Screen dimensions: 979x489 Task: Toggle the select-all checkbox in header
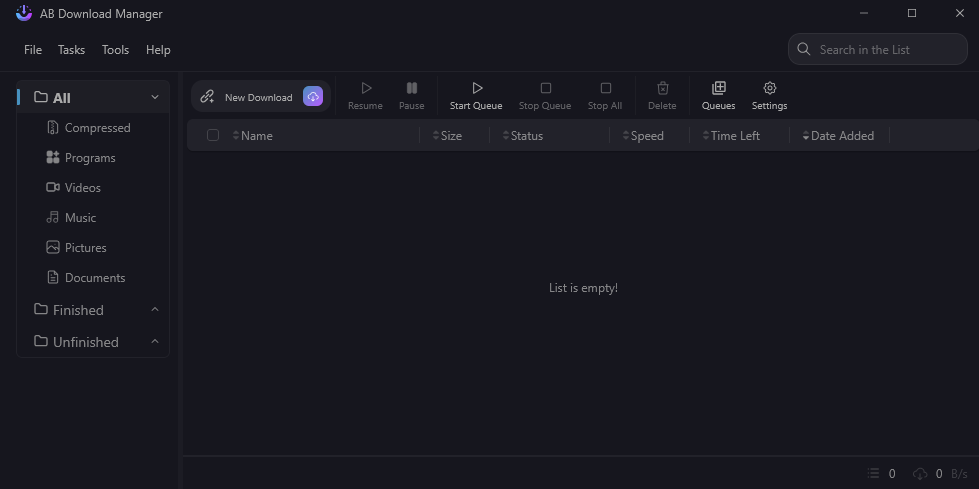click(213, 136)
